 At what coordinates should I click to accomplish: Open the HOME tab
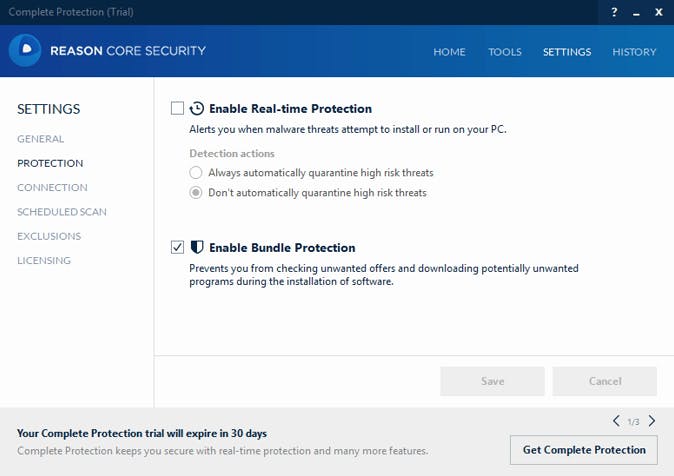point(449,52)
